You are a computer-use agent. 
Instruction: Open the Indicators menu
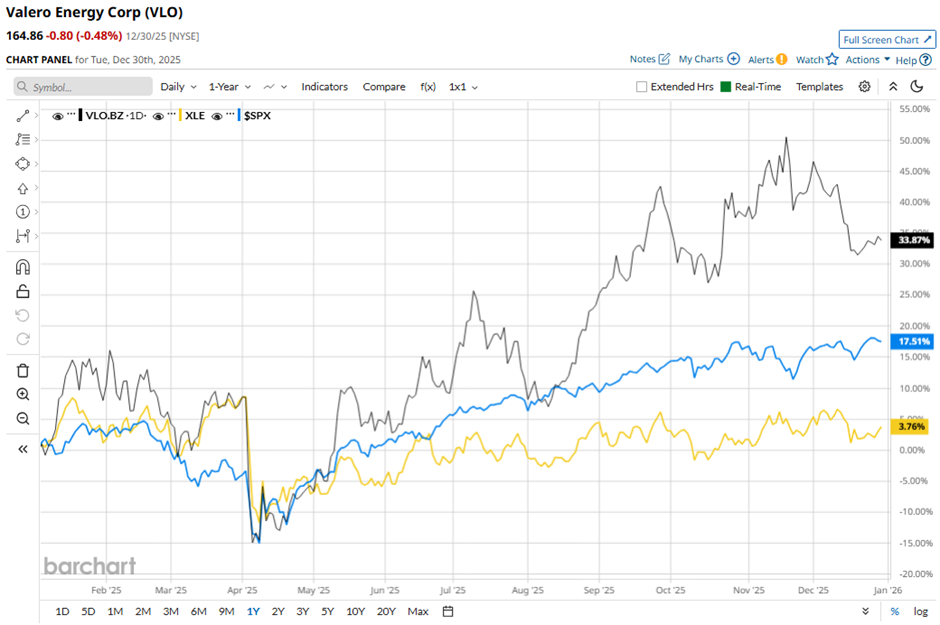click(x=324, y=87)
